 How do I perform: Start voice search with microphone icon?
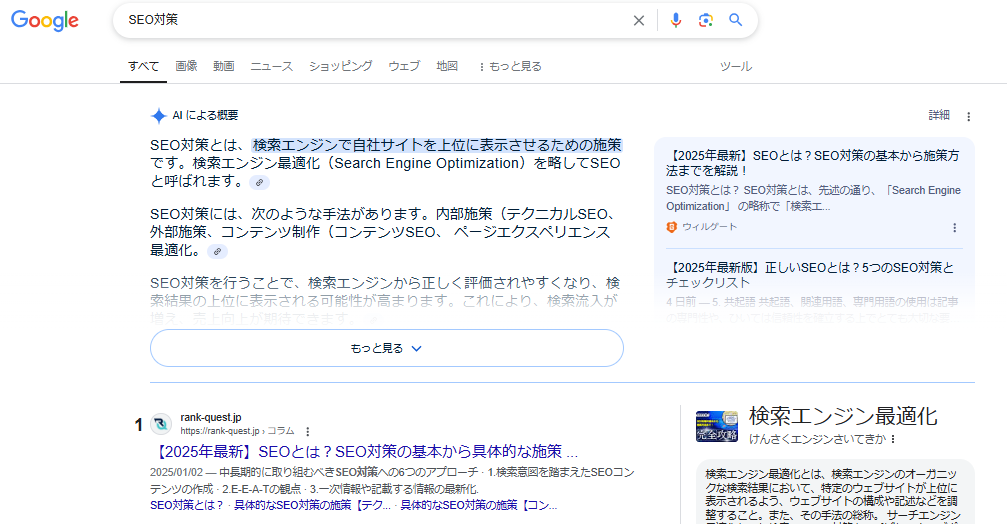pos(676,21)
